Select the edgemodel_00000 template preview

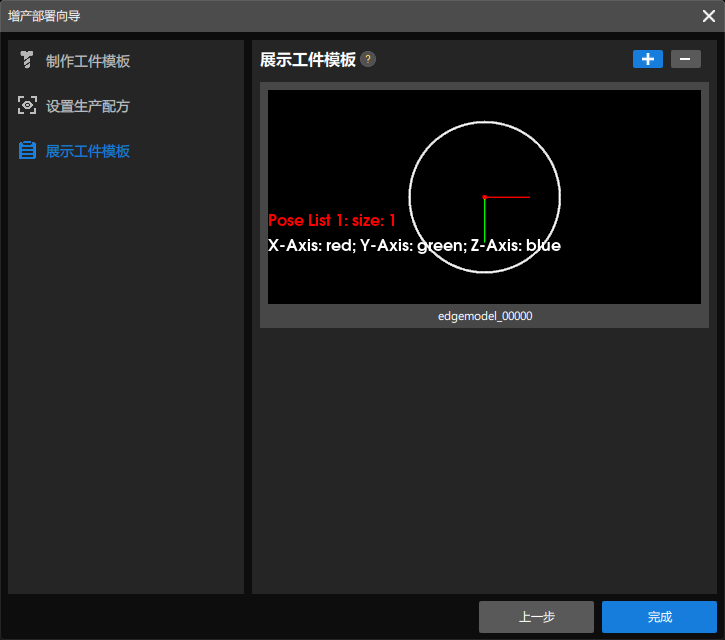coord(484,197)
